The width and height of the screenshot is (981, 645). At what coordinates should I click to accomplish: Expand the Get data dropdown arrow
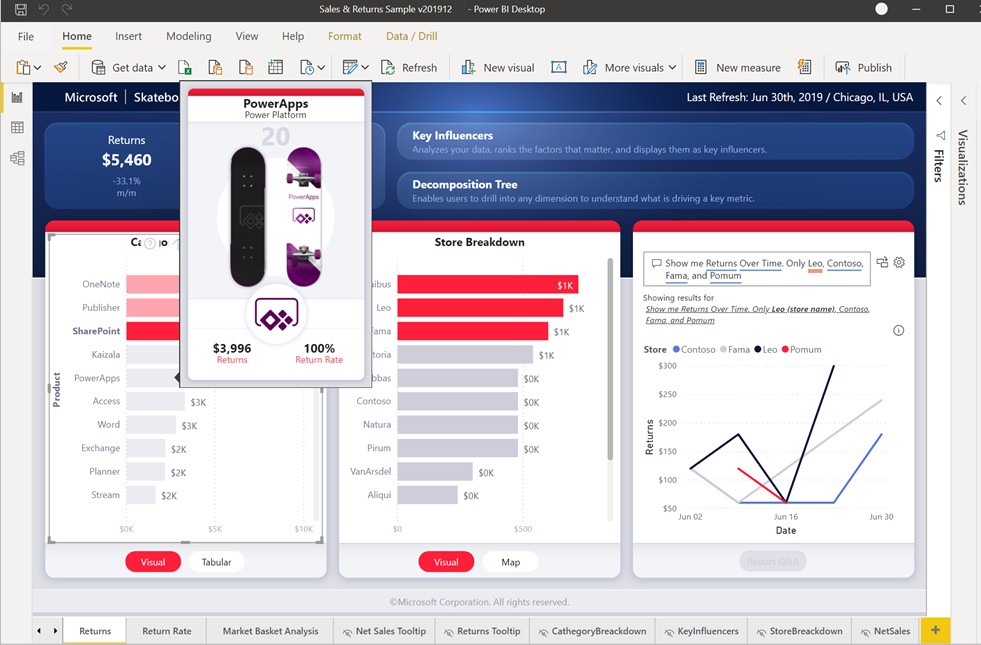pyautogui.click(x=162, y=68)
